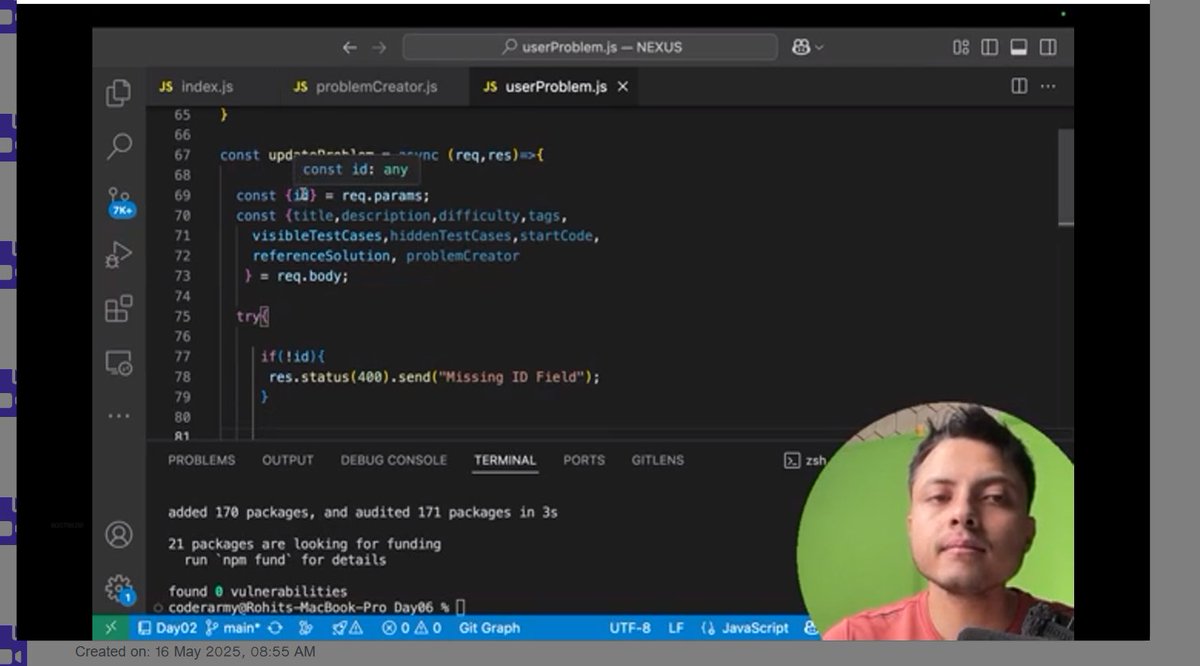Open Git Graph from status bar
This screenshot has height=666, width=1200.
click(x=489, y=628)
